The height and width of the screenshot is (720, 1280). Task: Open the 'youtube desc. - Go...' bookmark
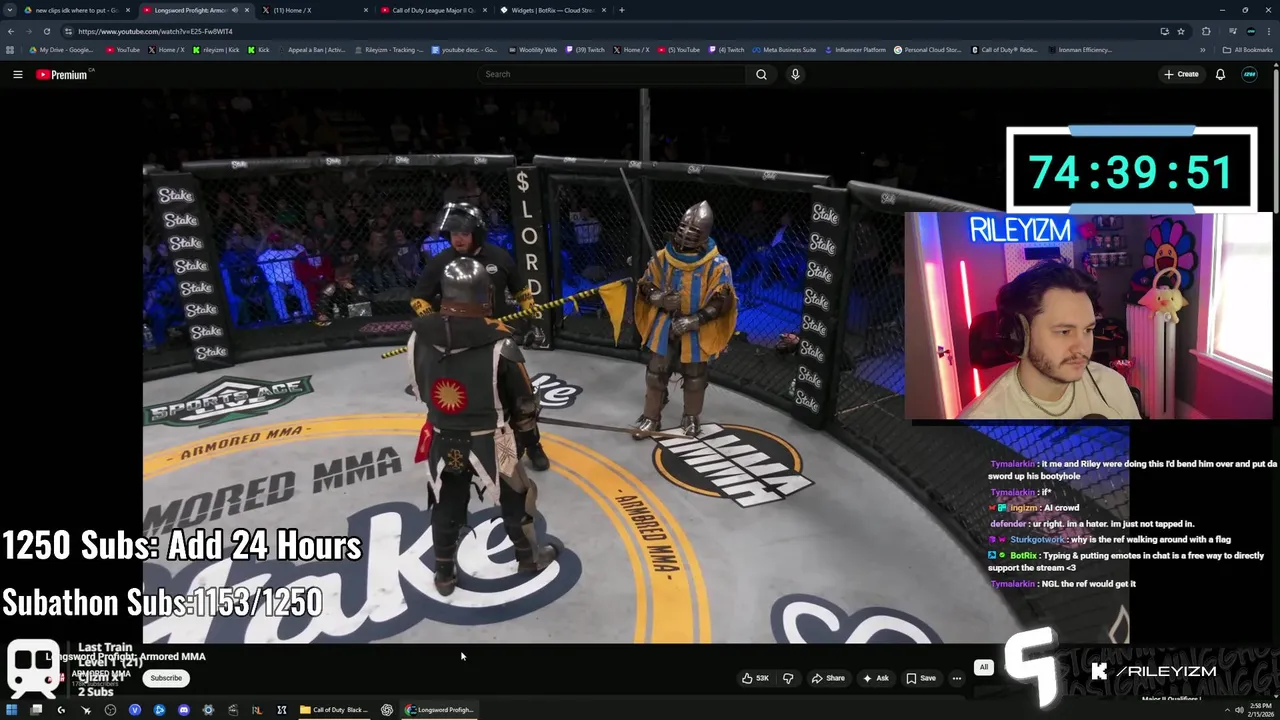[465, 50]
